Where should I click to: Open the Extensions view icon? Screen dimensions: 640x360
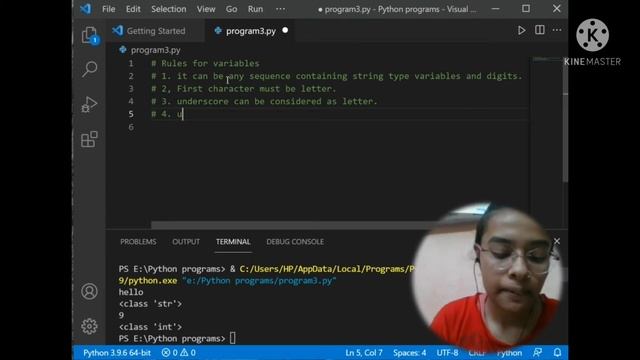[x=89, y=140]
